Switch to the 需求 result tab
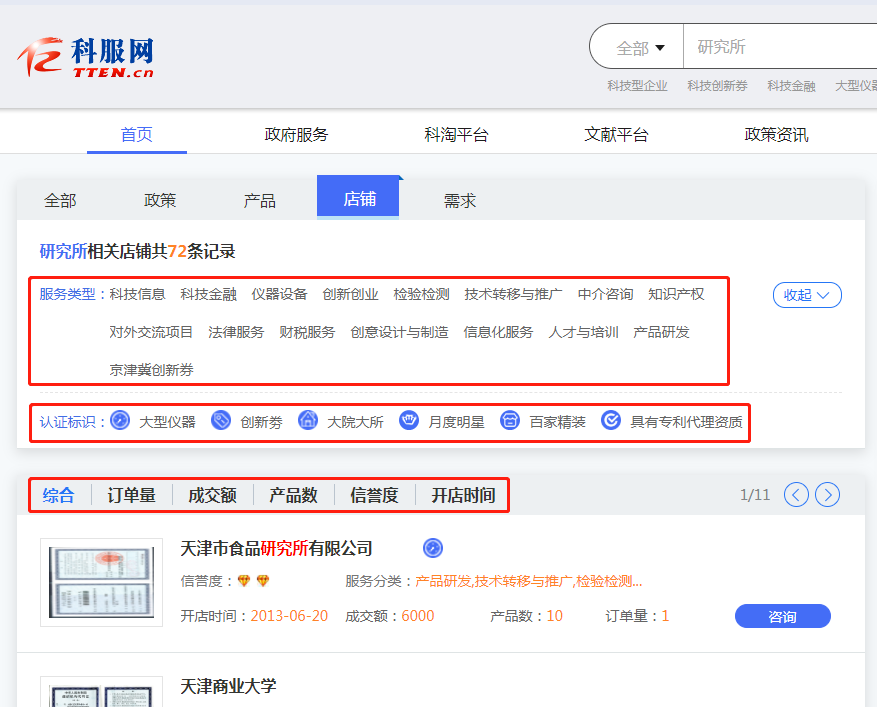This screenshot has width=877, height=707. (x=460, y=200)
